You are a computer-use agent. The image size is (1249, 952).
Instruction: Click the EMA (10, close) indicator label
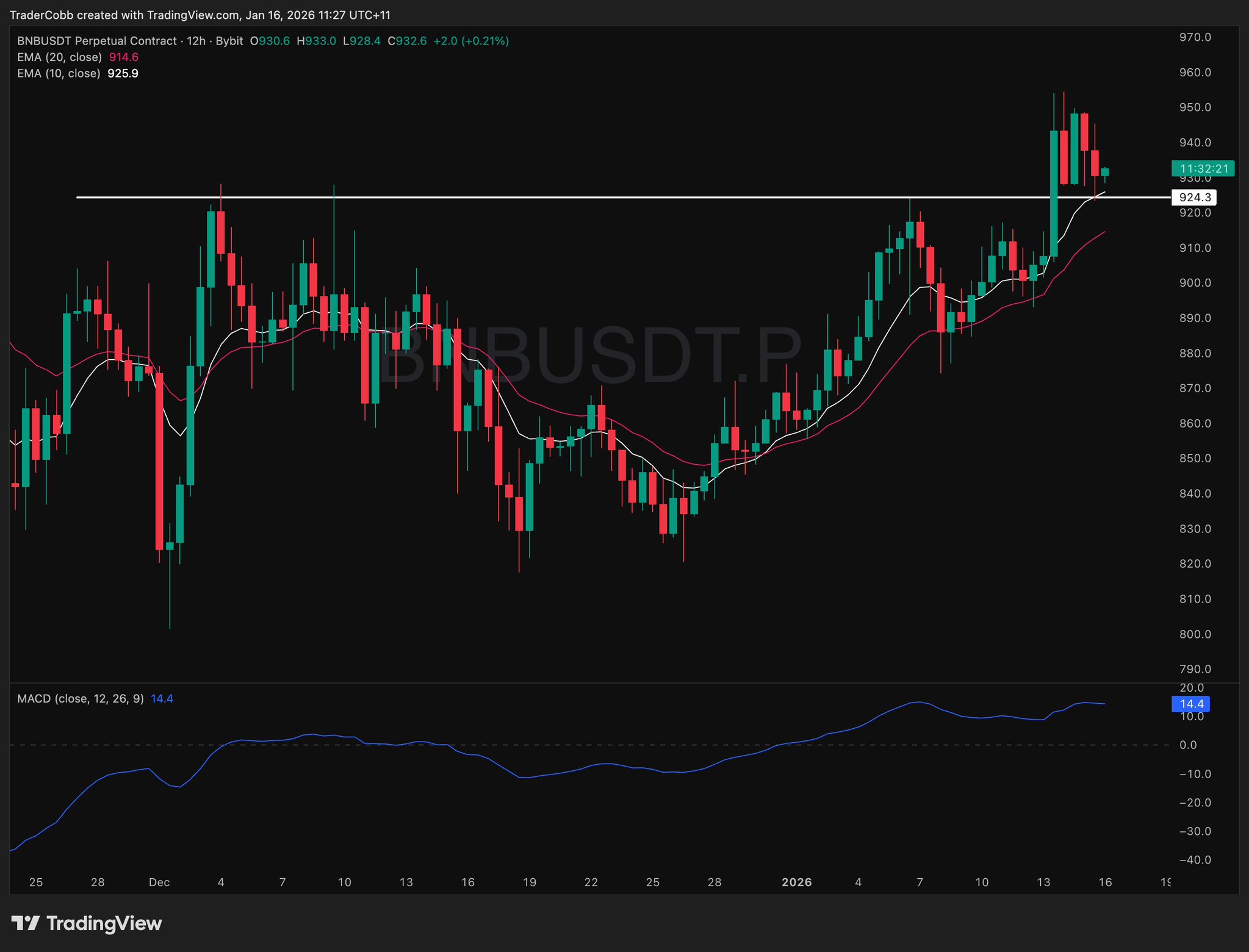coord(59,74)
